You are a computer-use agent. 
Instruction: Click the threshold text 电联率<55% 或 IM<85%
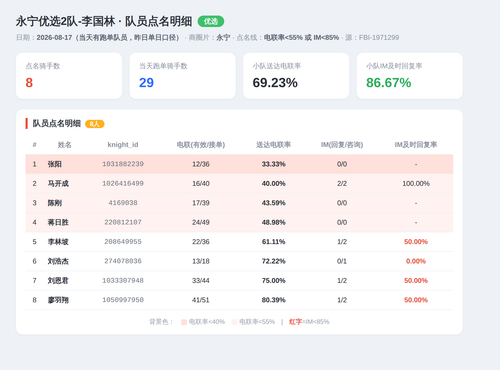pyautogui.click(x=301, y=37)
